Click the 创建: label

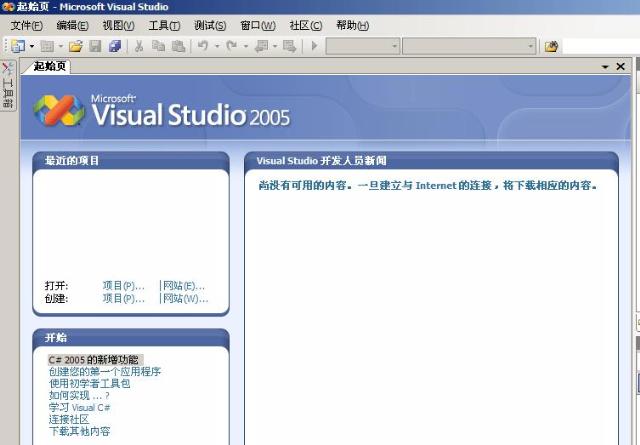(56, 298)
